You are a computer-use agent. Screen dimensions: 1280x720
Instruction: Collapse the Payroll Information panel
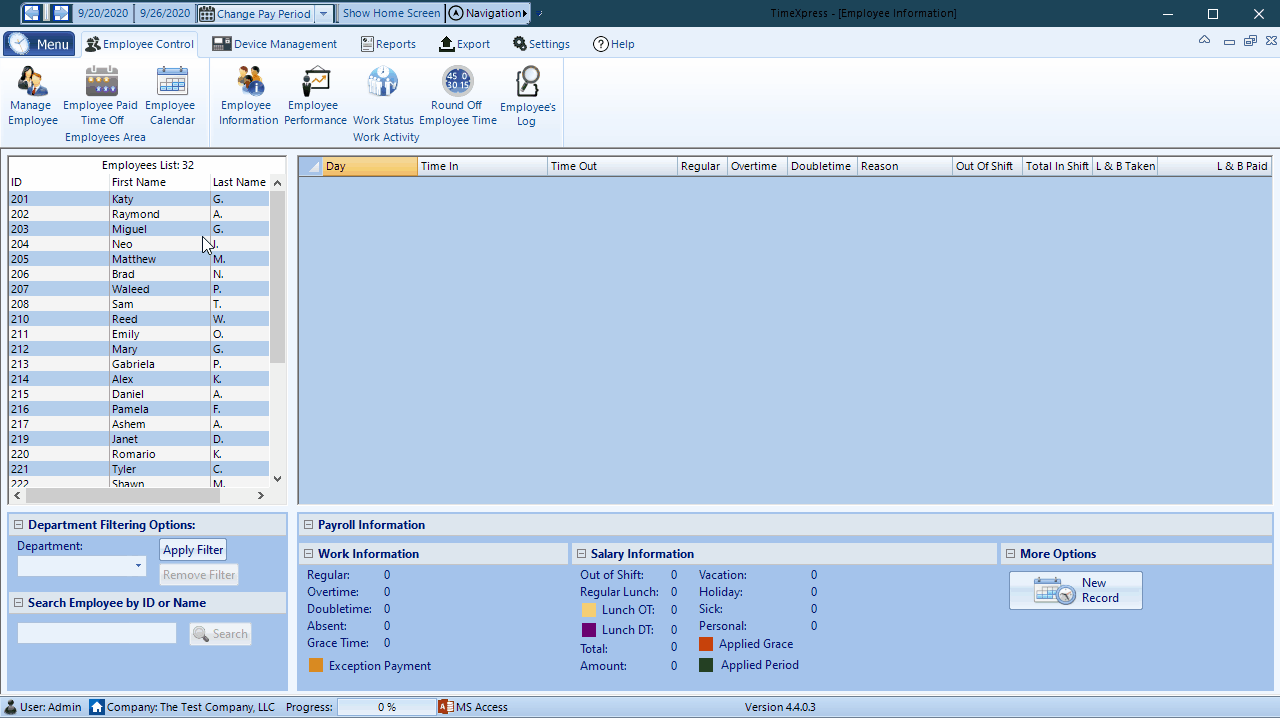click(308, 525)
